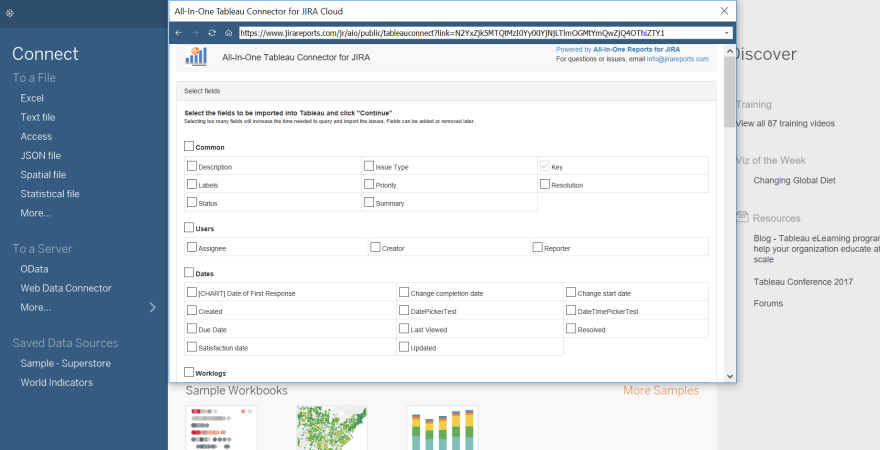Tick the Updated checkbox

tap(404, 347)
